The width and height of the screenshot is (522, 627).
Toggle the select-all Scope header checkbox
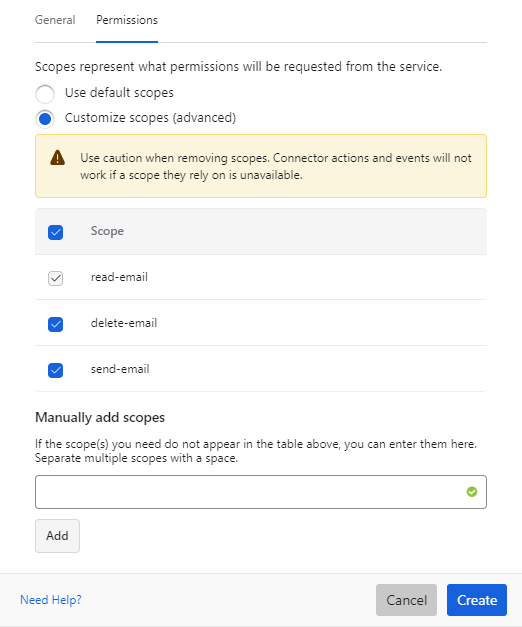pyautogui.click(x=56, y=232)
